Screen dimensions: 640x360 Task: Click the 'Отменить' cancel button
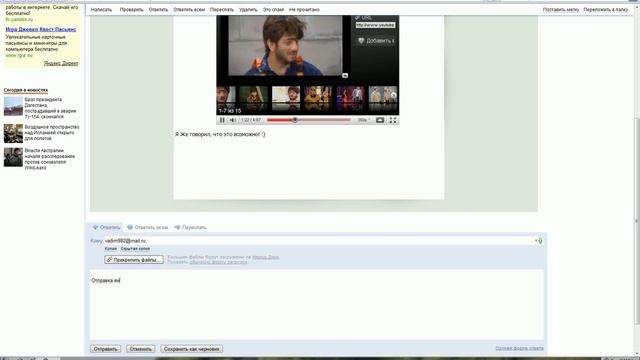(140, 349)
